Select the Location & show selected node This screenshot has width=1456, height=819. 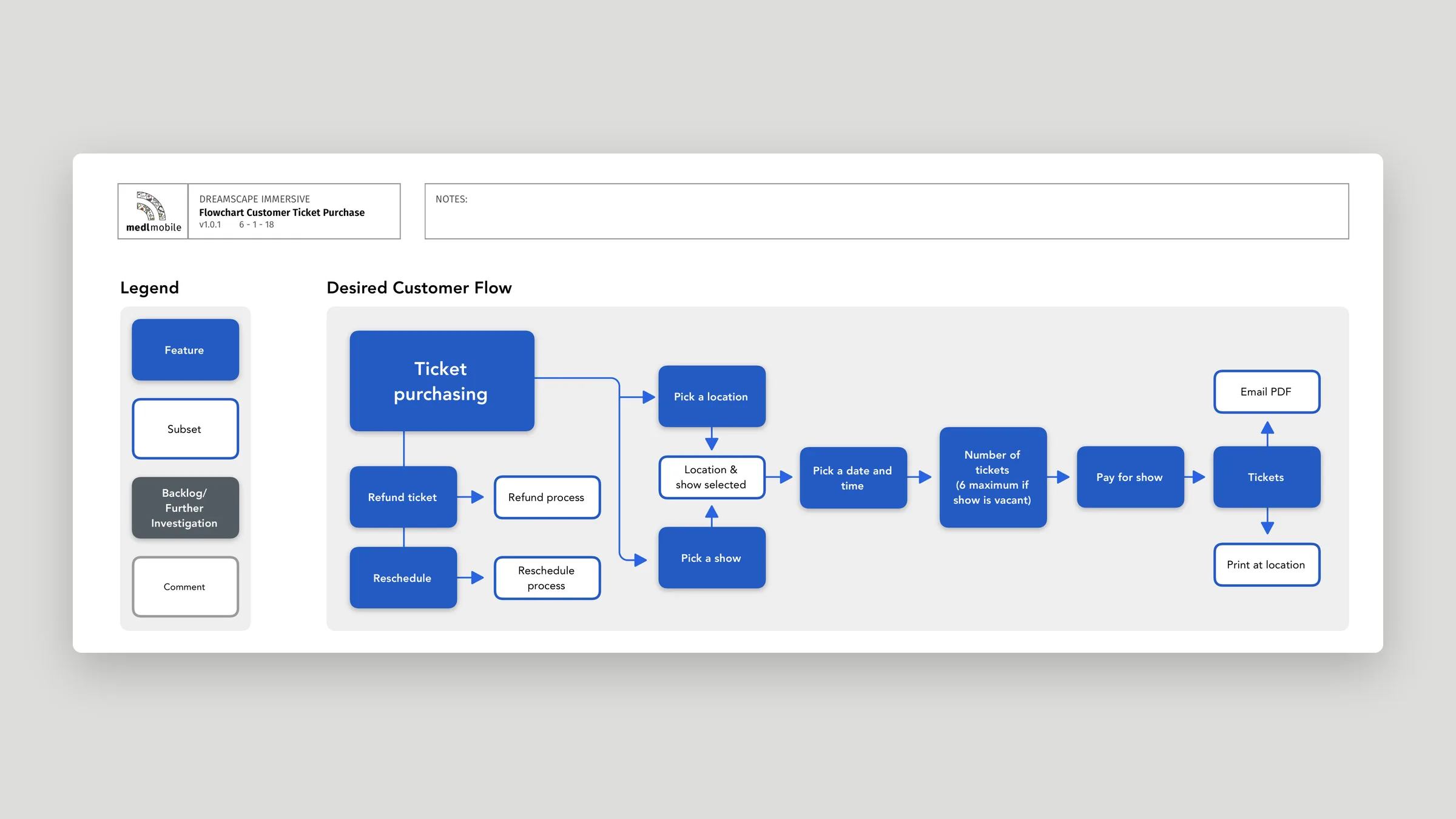pos(712,477)
